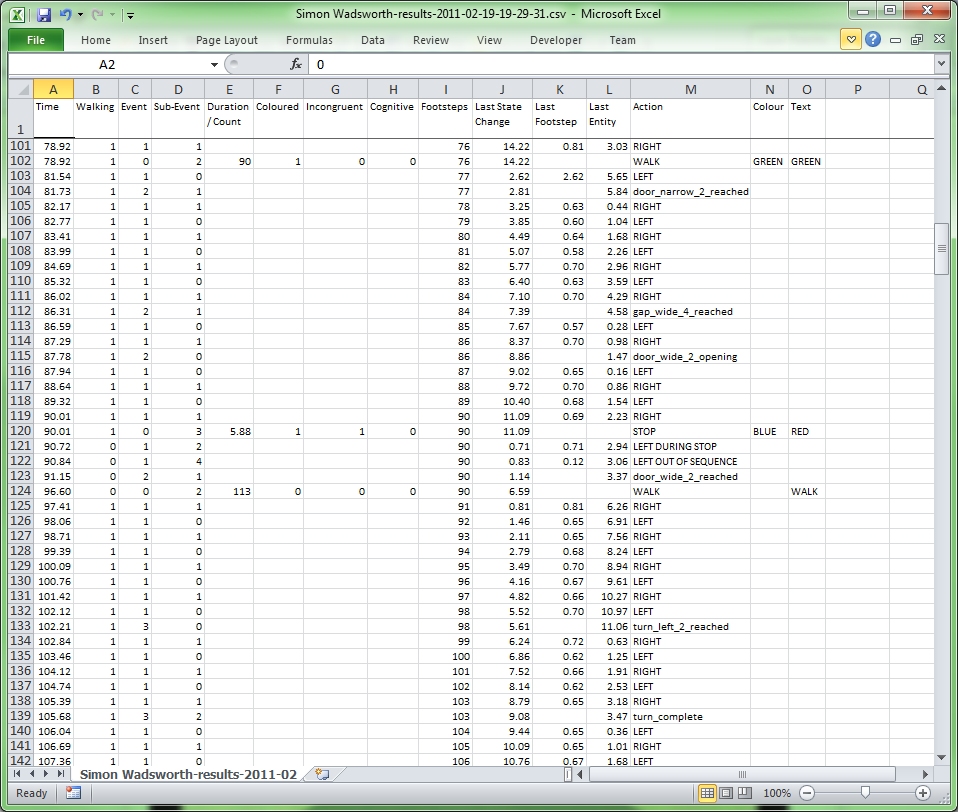Viewport: 958px width, 812px height.
Task: Open the Team tab
Action: (623, 40)
